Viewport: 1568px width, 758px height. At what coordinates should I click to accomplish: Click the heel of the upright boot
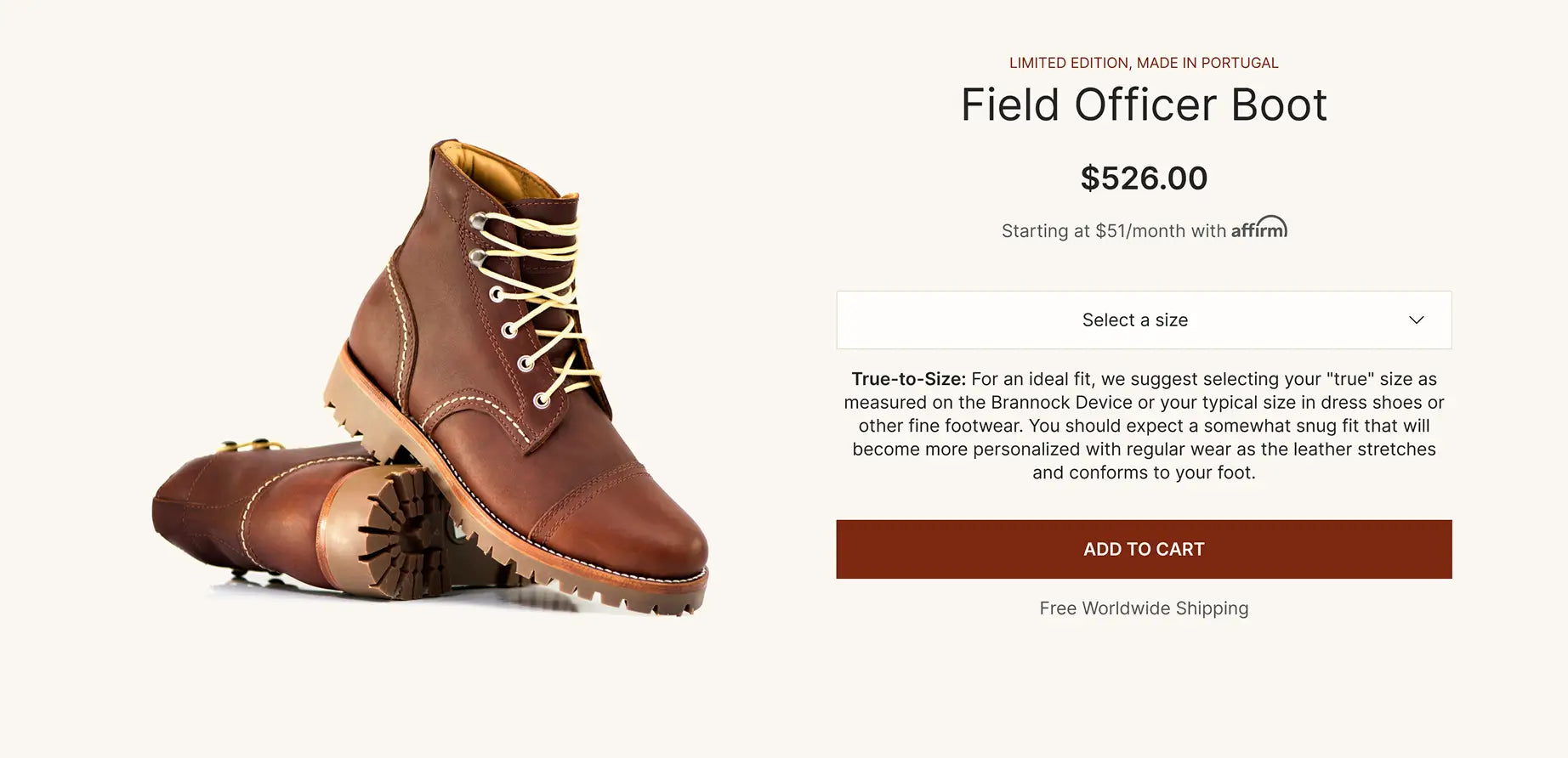[344, 399]
